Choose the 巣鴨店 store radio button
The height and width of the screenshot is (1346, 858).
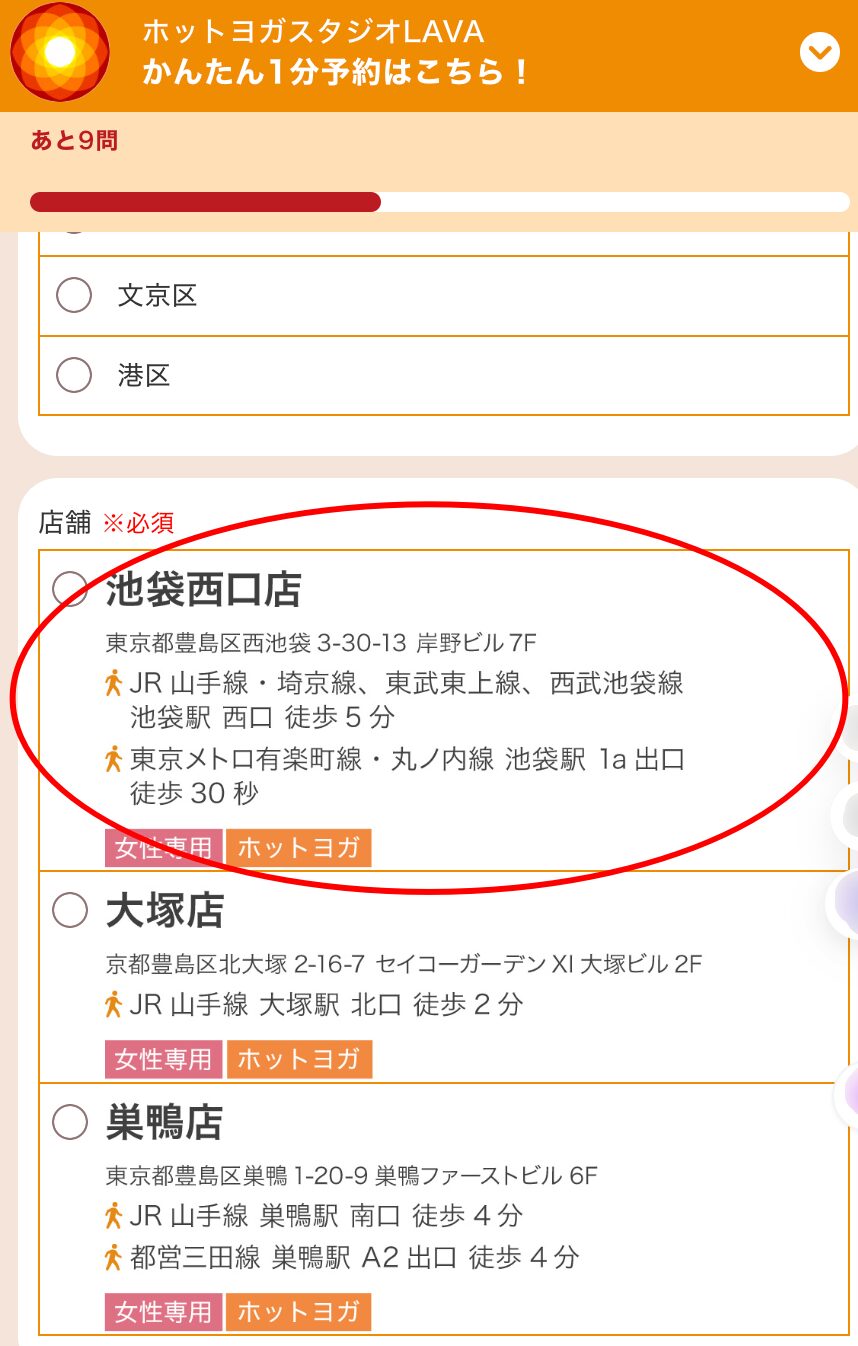coord(70,1122)
